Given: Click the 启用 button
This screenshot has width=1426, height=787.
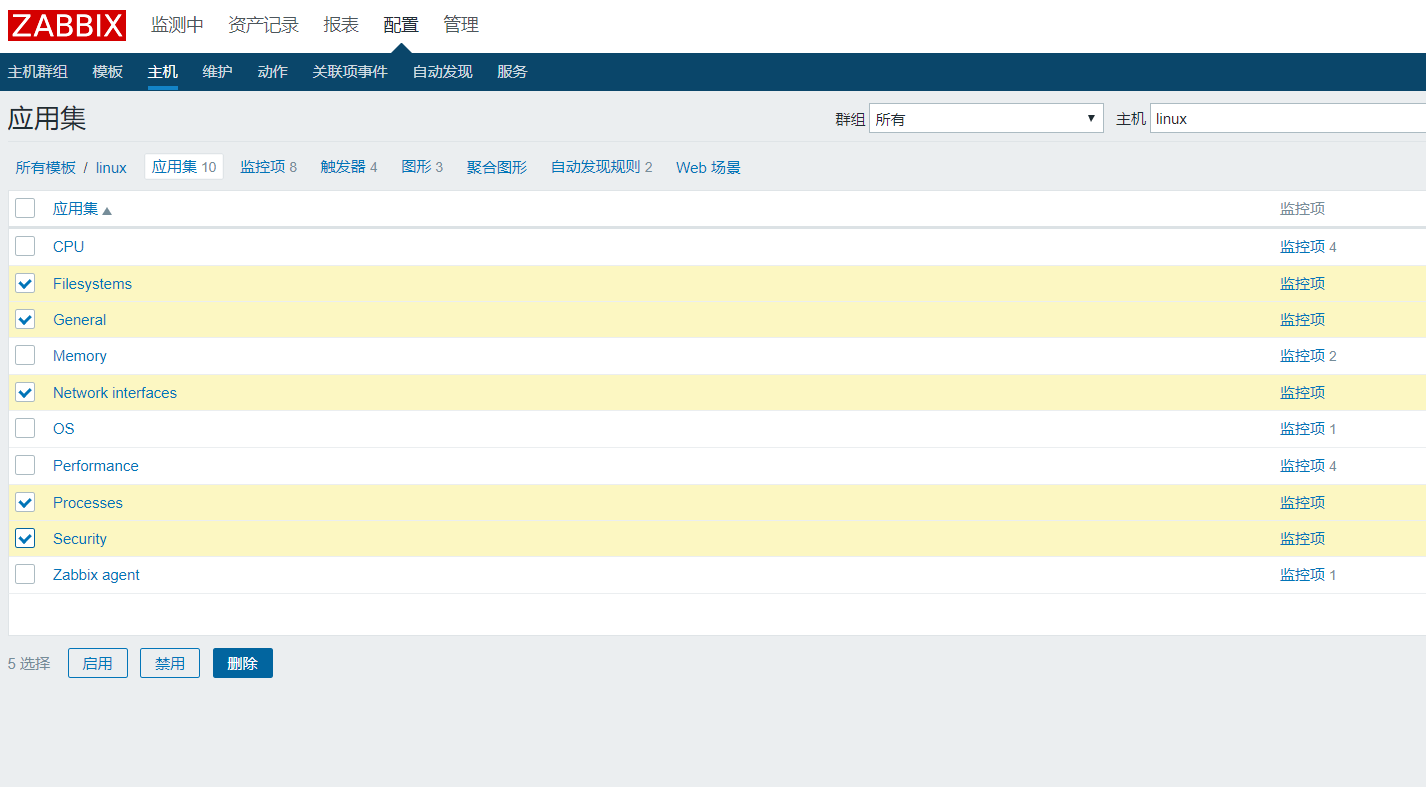Looking at the screenshot, I should [98, 663].
